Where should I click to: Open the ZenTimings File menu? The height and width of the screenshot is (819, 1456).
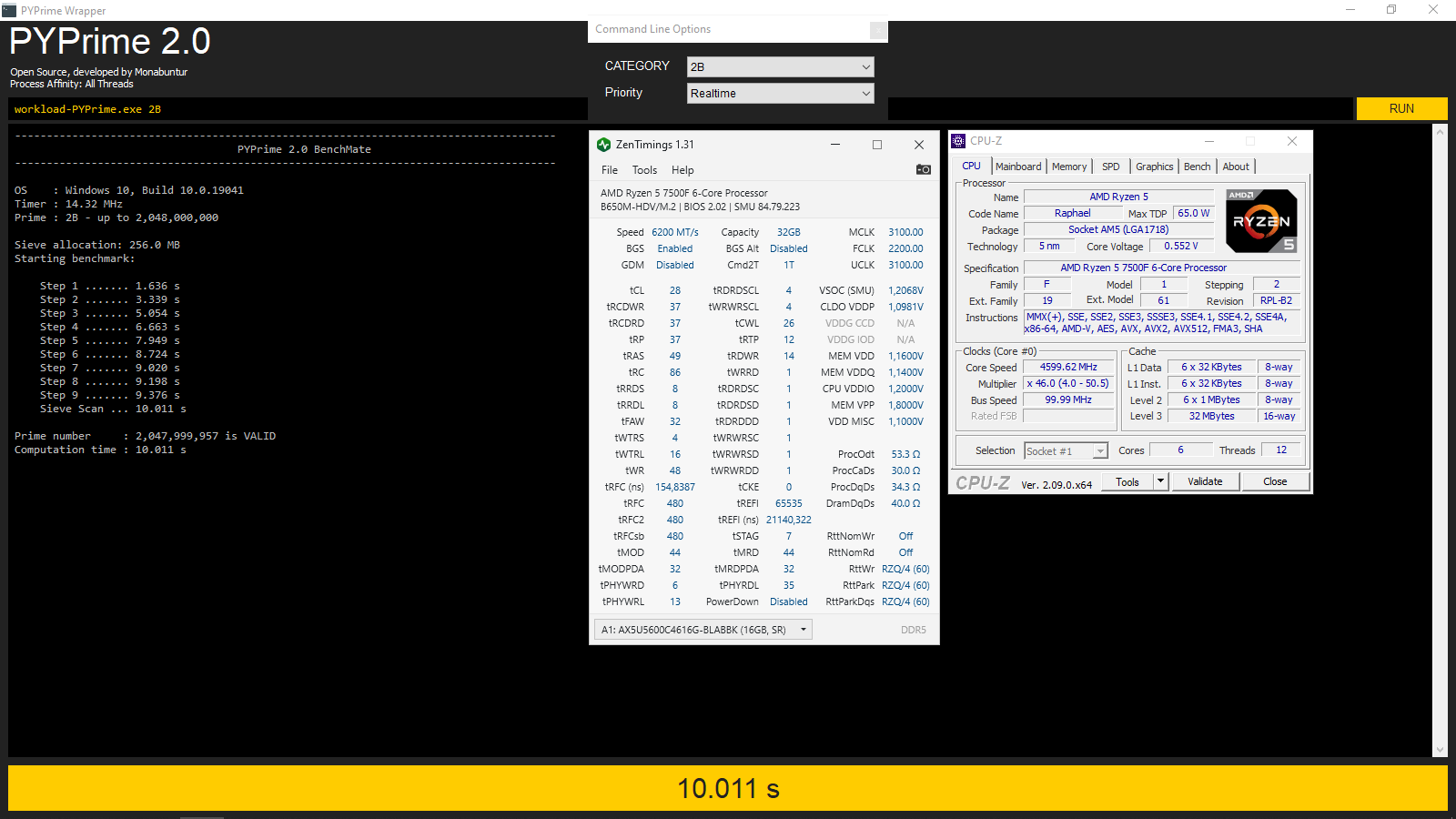pos(610,170)
